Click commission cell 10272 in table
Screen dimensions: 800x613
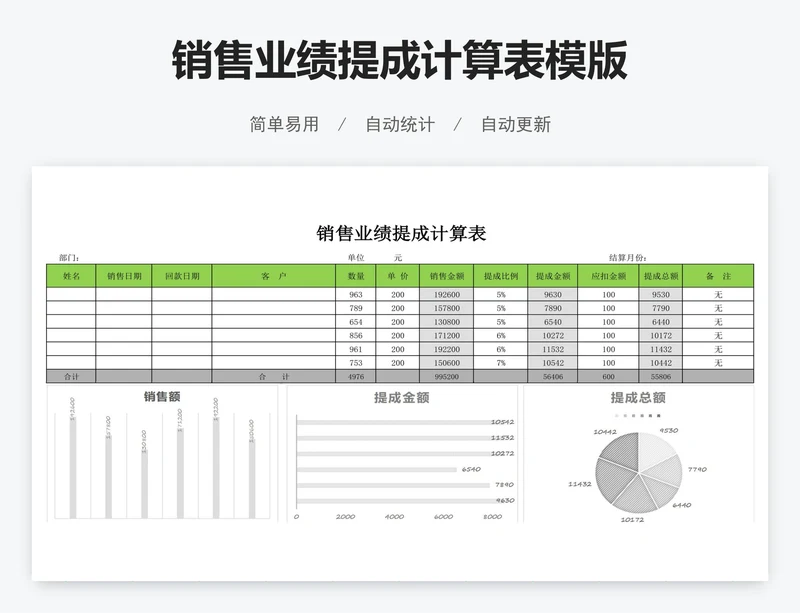tap(553, 335)
